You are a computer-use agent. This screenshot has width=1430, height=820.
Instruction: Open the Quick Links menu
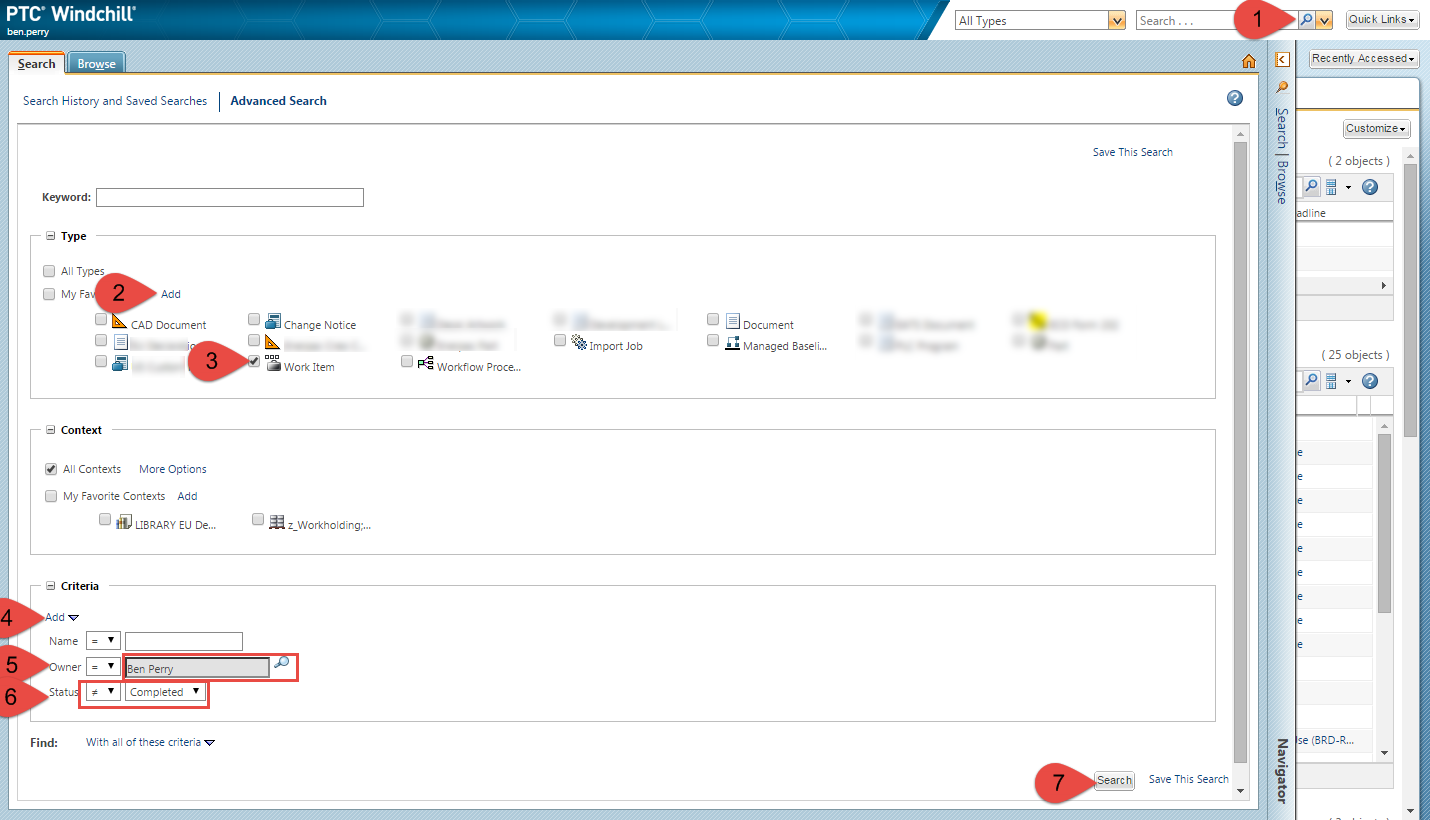(x=1383, y=20)
